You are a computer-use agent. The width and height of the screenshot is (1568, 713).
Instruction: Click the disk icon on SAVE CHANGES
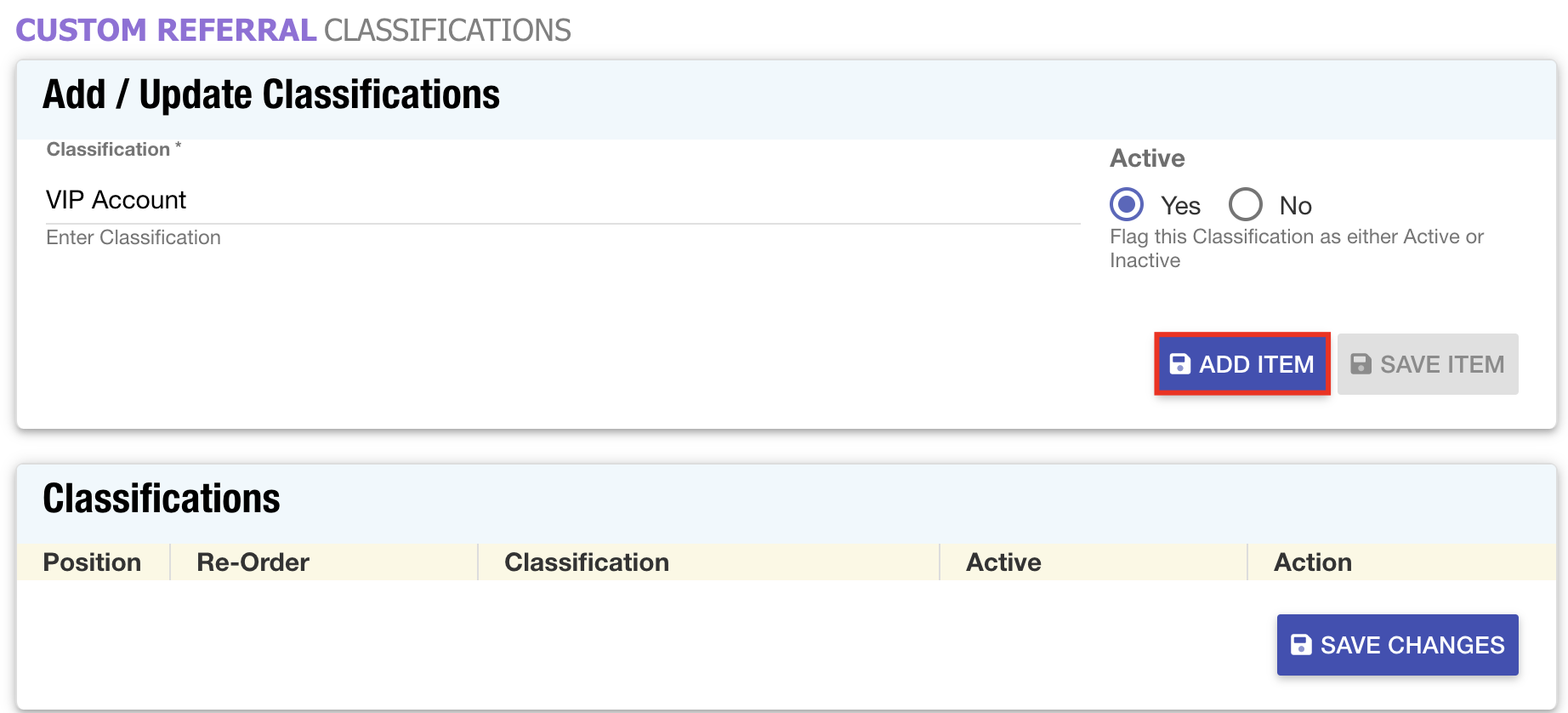[x=1300, y=645]
